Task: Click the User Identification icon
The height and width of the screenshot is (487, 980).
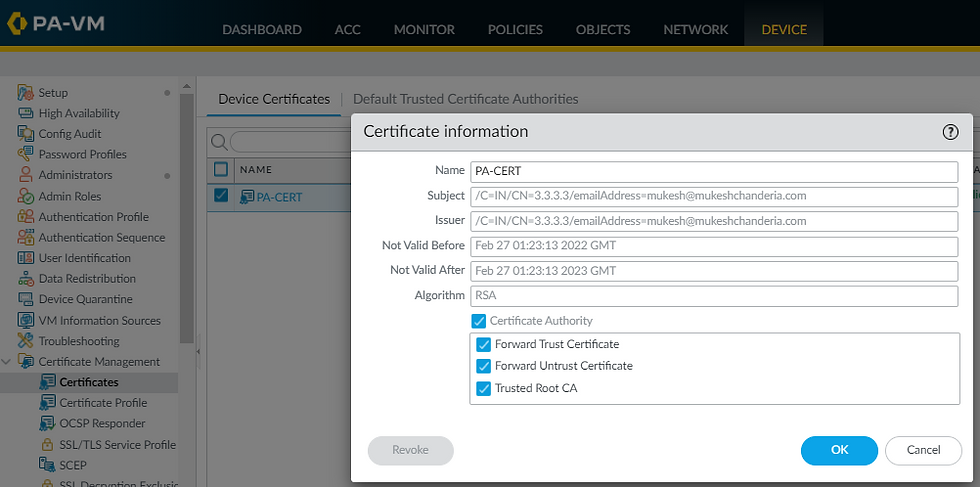Action: point(26,258)
